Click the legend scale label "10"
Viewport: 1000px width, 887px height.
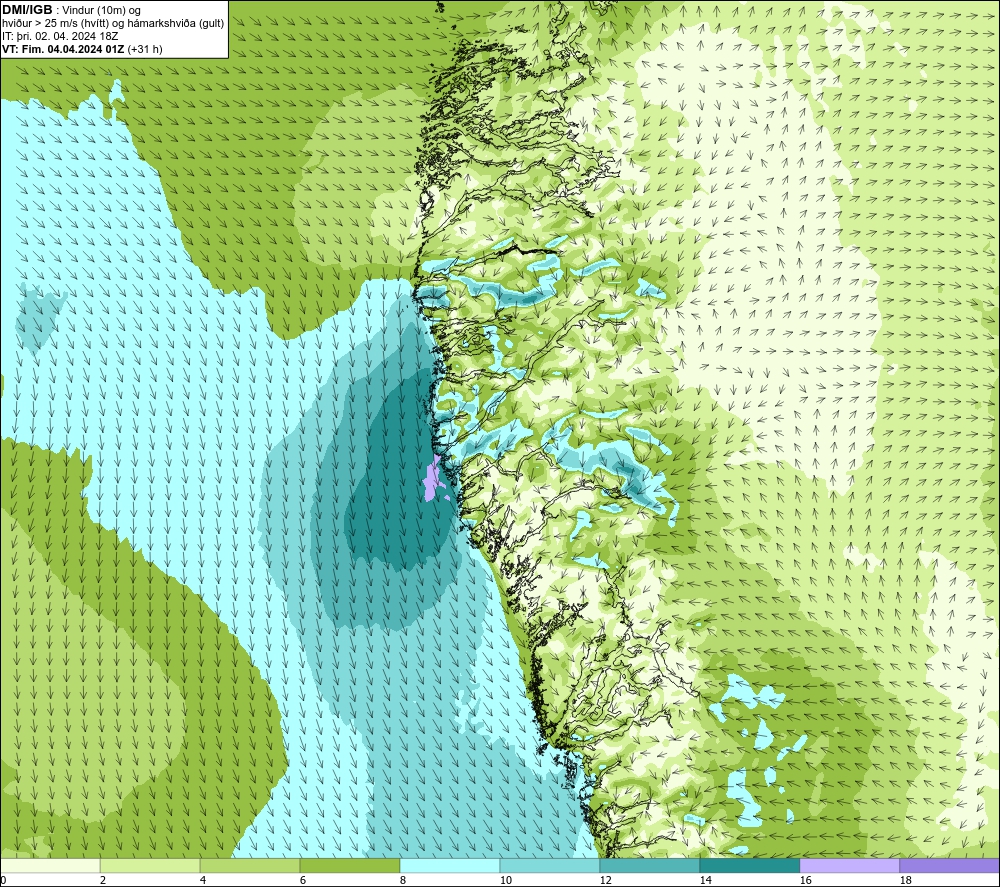pos(505,880)
